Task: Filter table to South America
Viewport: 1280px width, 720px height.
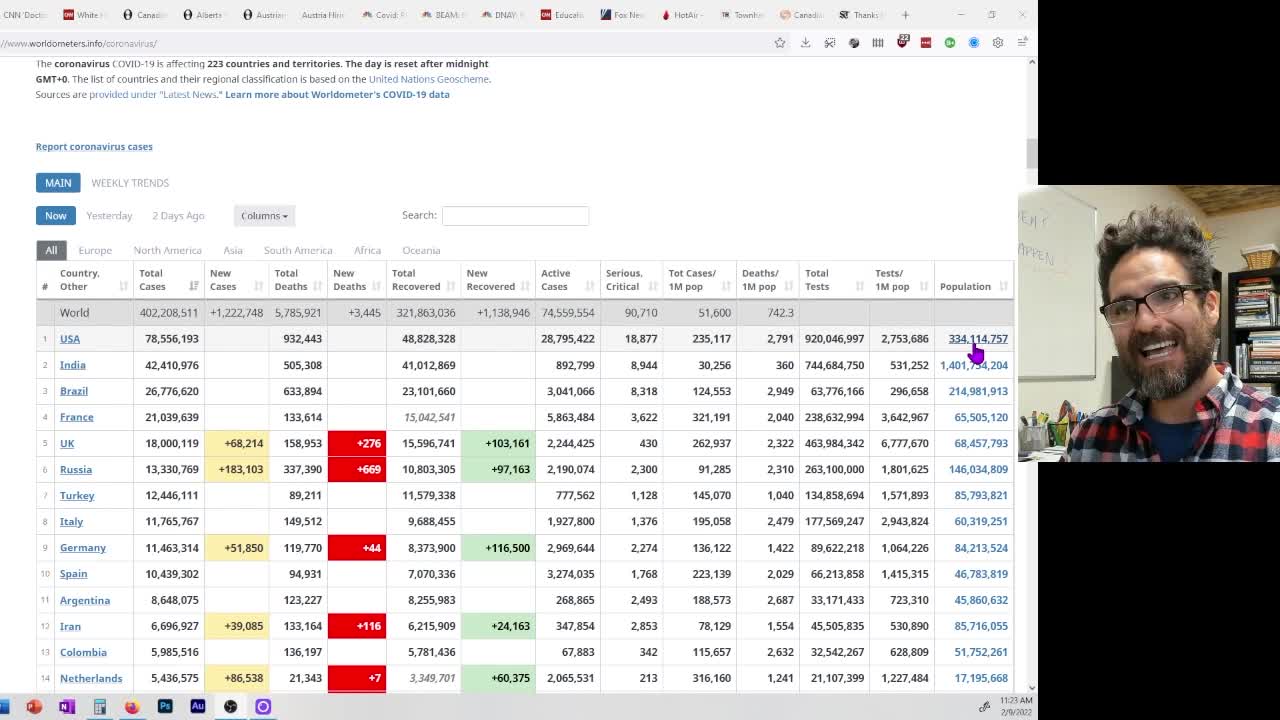Action: tap(298, 250)
